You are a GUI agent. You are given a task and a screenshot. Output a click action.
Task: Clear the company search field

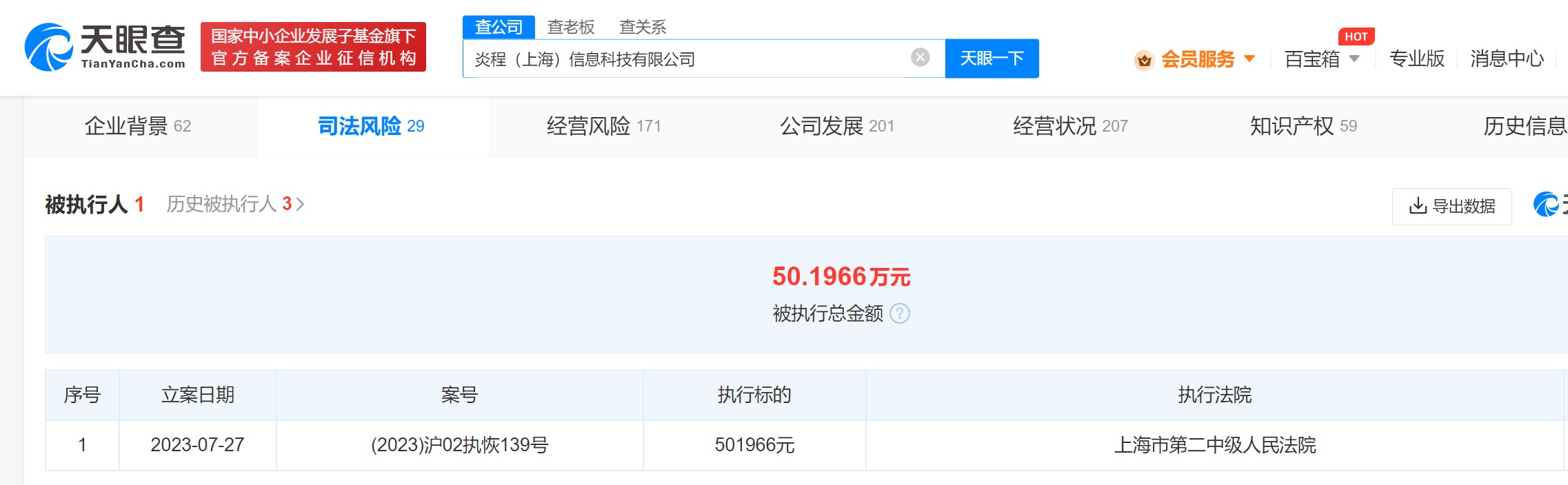920,57
